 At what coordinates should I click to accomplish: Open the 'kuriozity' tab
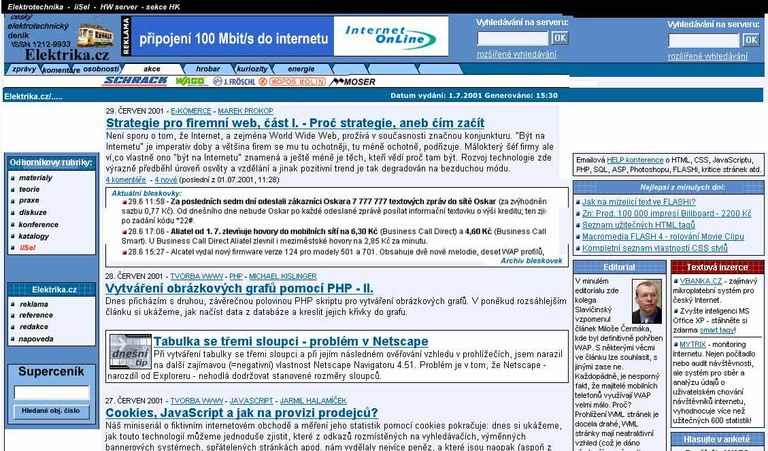click(252, 69)
